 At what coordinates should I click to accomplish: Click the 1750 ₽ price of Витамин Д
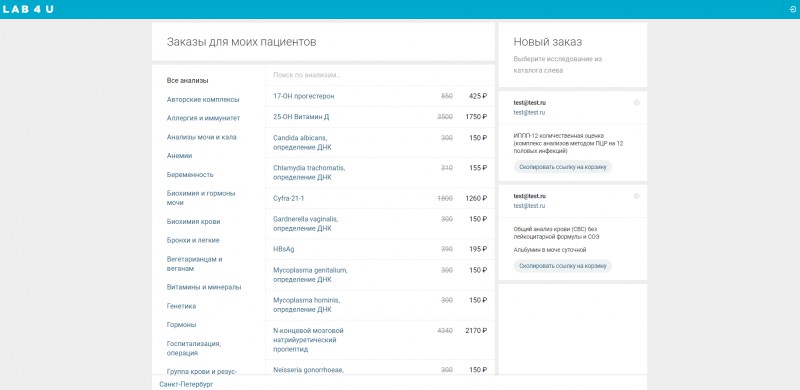[x=476, y=117]
